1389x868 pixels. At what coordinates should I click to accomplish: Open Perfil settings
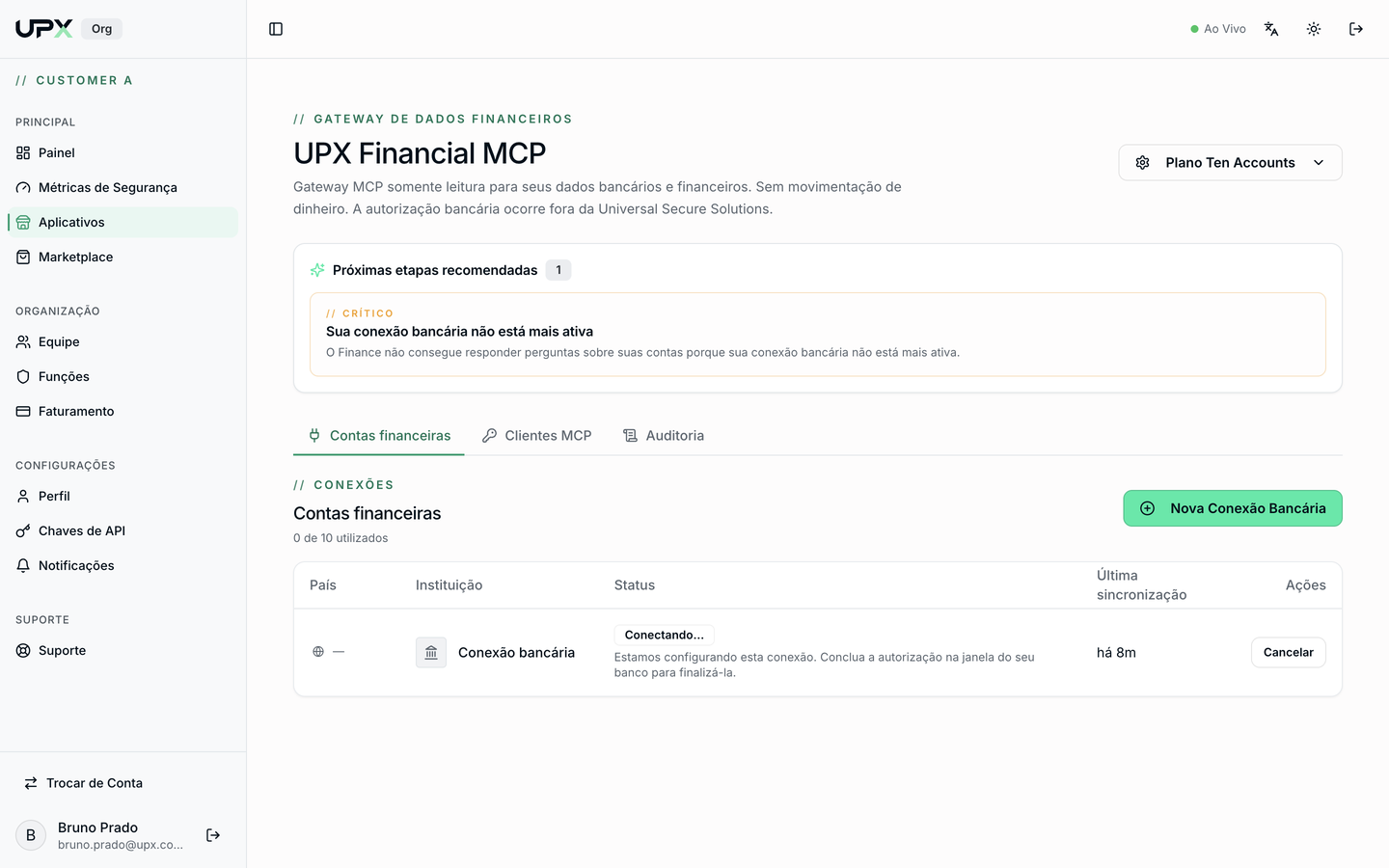[x=123, y=496]
